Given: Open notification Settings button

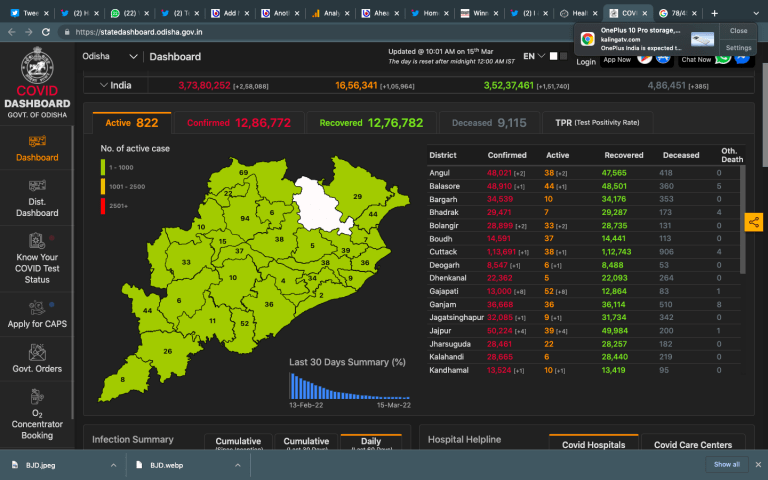Looking at the screenshot, I should coord(738,48).
